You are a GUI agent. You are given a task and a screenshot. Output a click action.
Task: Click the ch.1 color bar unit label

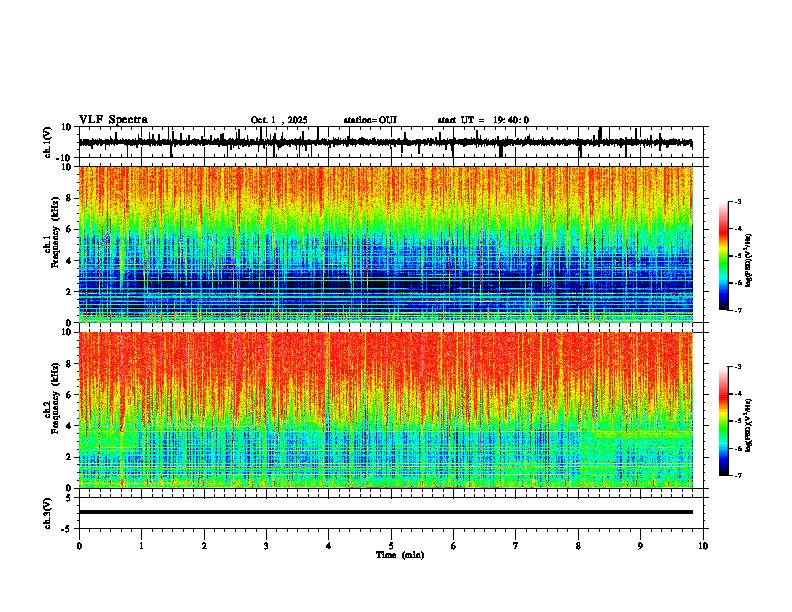[x=749, y=261]
